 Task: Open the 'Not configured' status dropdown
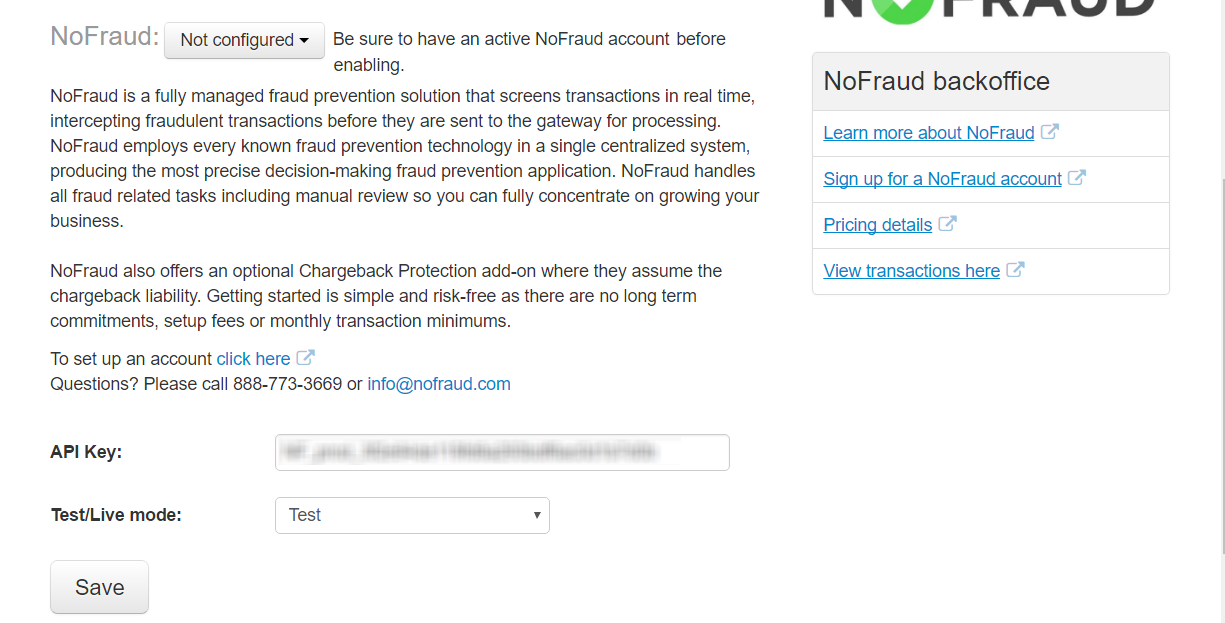(244, 40)
